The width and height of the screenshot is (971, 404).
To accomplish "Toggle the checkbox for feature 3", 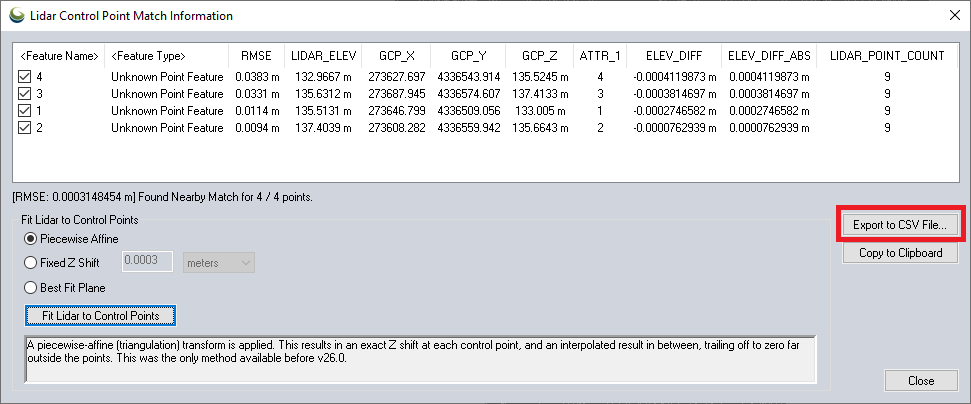I will tap(25, 94).
